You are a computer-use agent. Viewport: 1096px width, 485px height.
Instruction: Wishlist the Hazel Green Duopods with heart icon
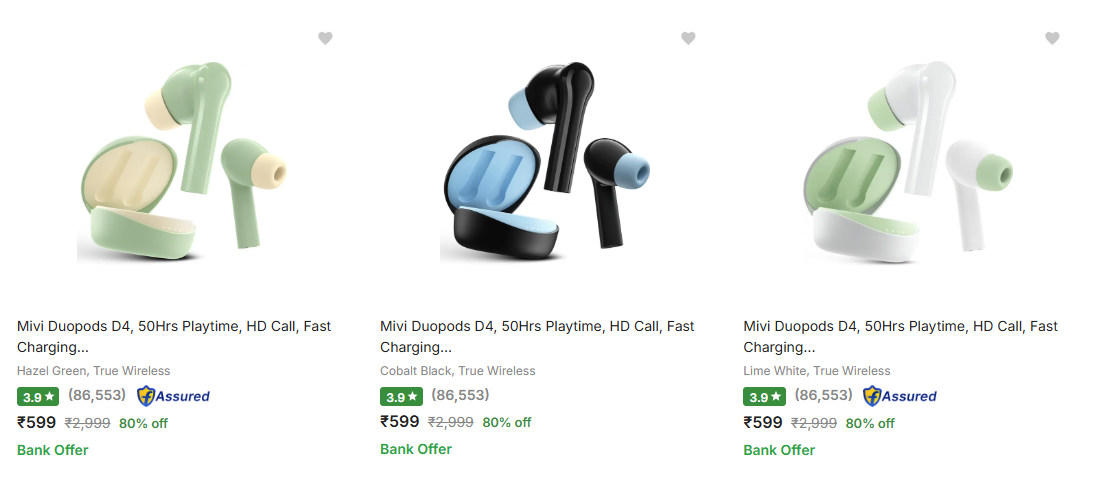[325, 38]
